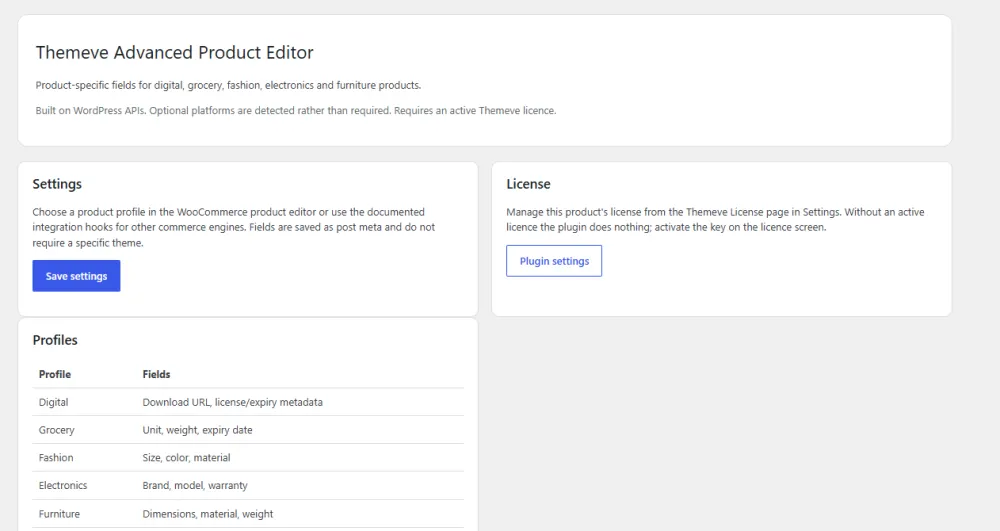Image resolution: width=1000 pixels, height=531 pixels.
Task: Select the Grocery profile cell
Action: [57, 430]
